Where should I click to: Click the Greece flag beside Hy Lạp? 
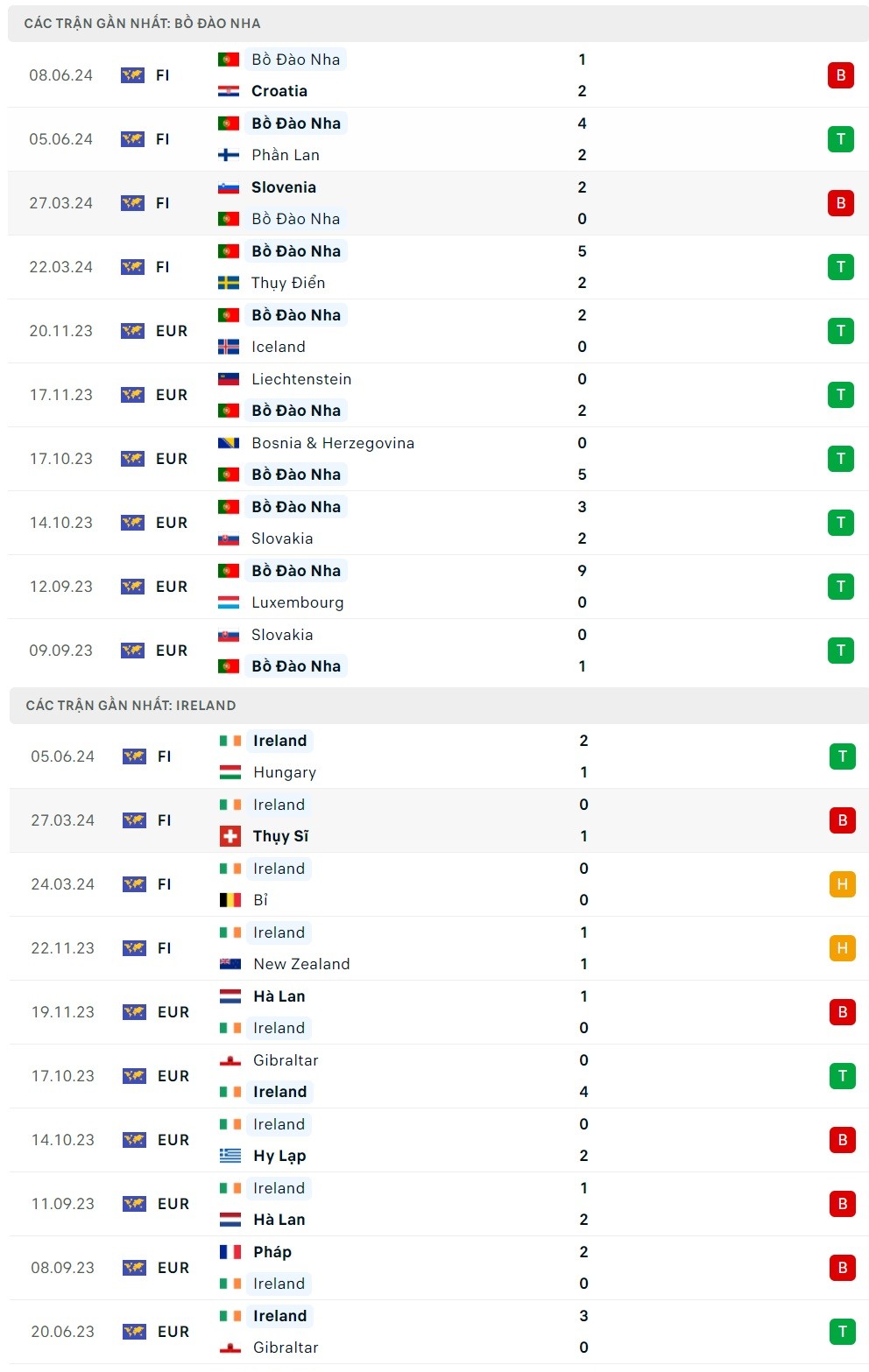tap(230, 1156)
